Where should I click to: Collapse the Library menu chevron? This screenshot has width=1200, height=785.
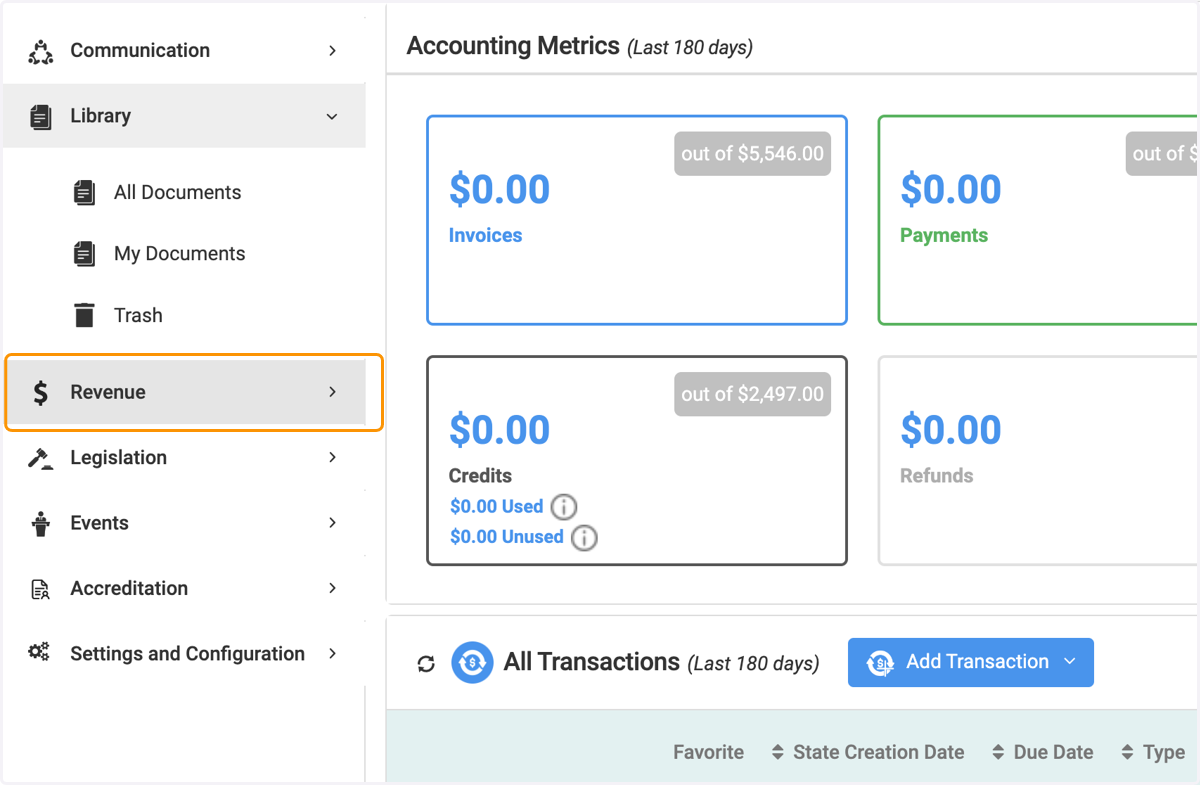tap(333, 117)
